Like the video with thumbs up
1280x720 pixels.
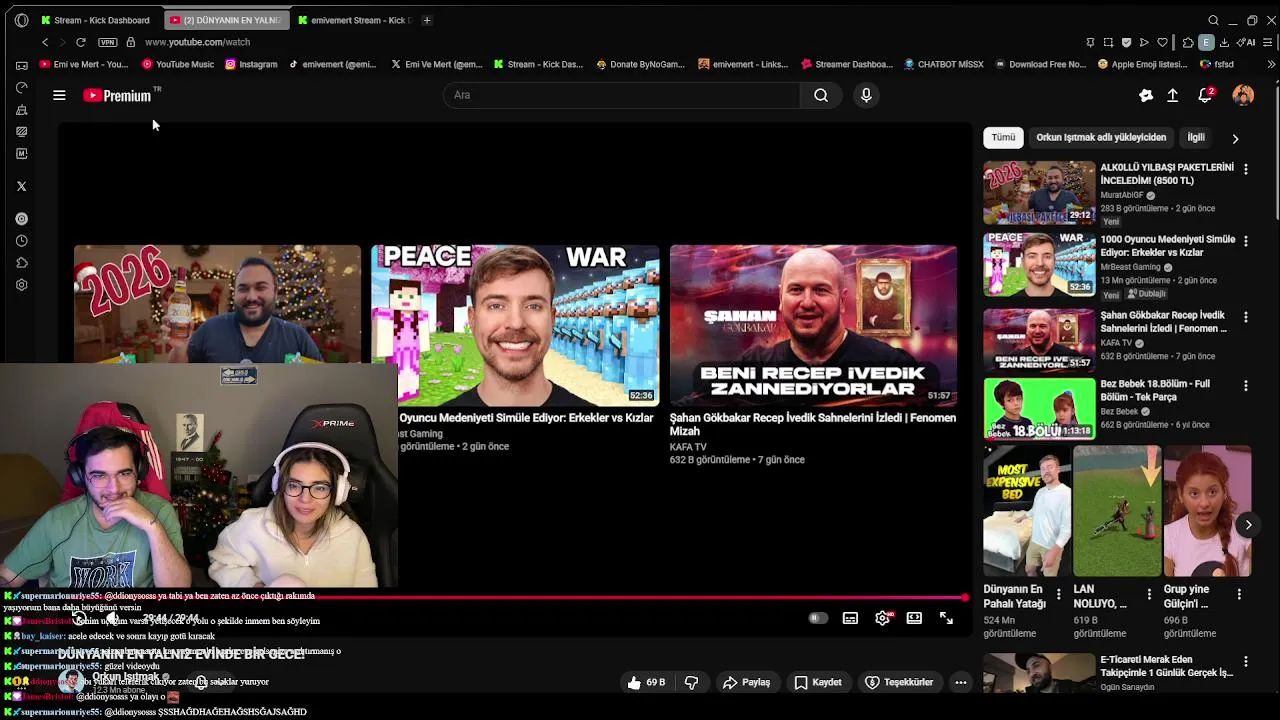tap(646, 682)
